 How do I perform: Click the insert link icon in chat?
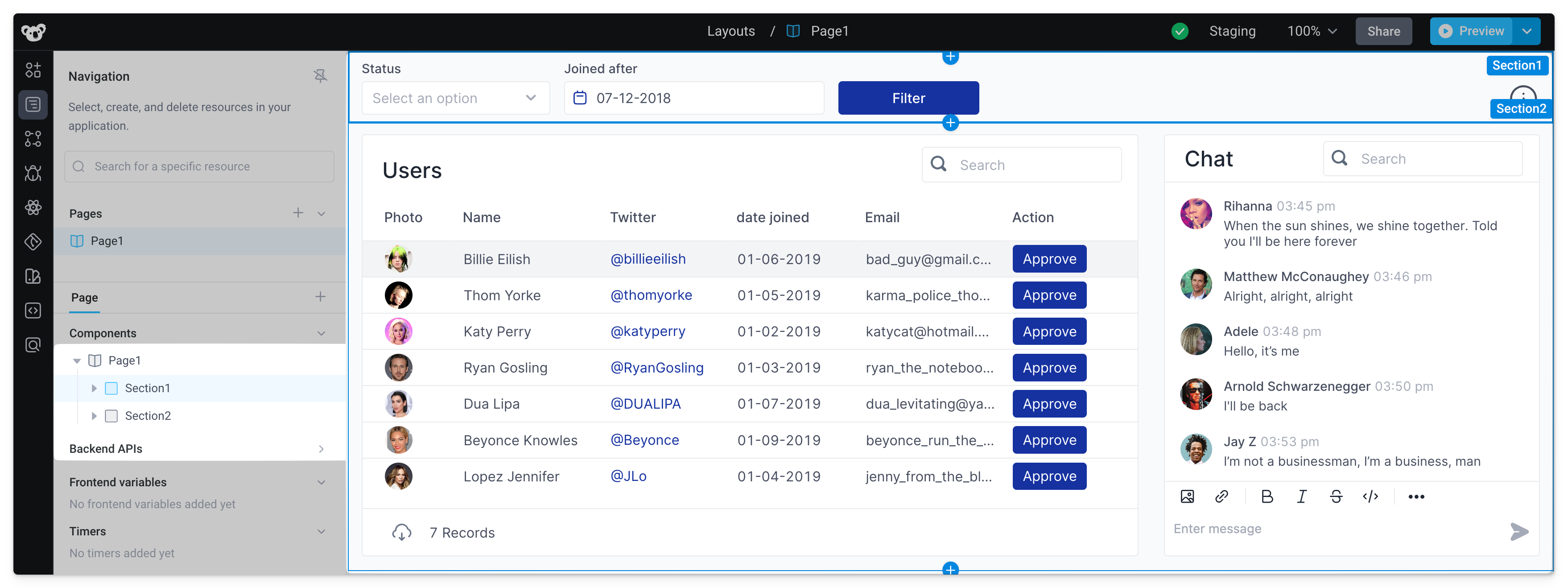pos(1221,497)
